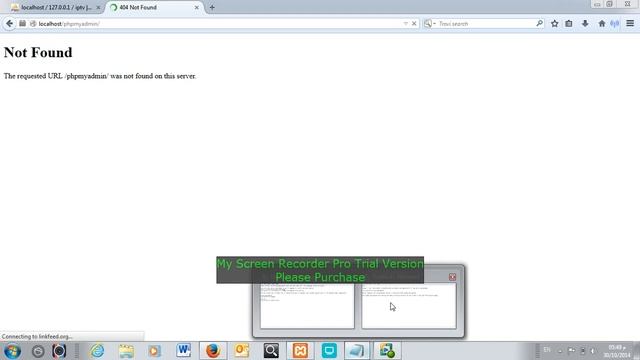Open the site identity globe icon
The width and height of the screenshot is (640, 360).
(33, 24)
